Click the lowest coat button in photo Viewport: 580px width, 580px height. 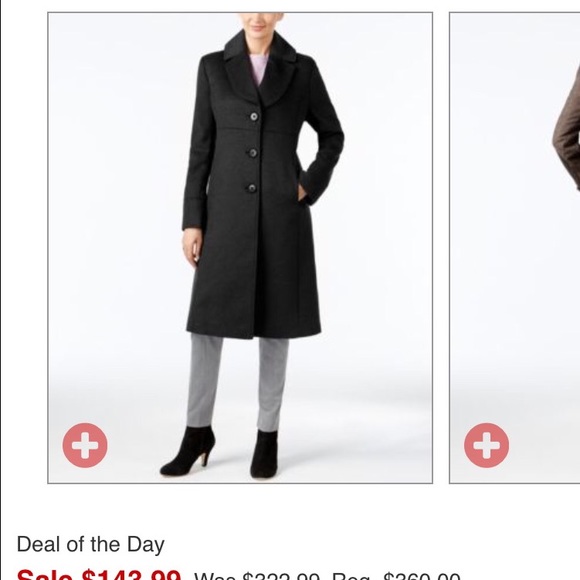click(x=252, y=188)
